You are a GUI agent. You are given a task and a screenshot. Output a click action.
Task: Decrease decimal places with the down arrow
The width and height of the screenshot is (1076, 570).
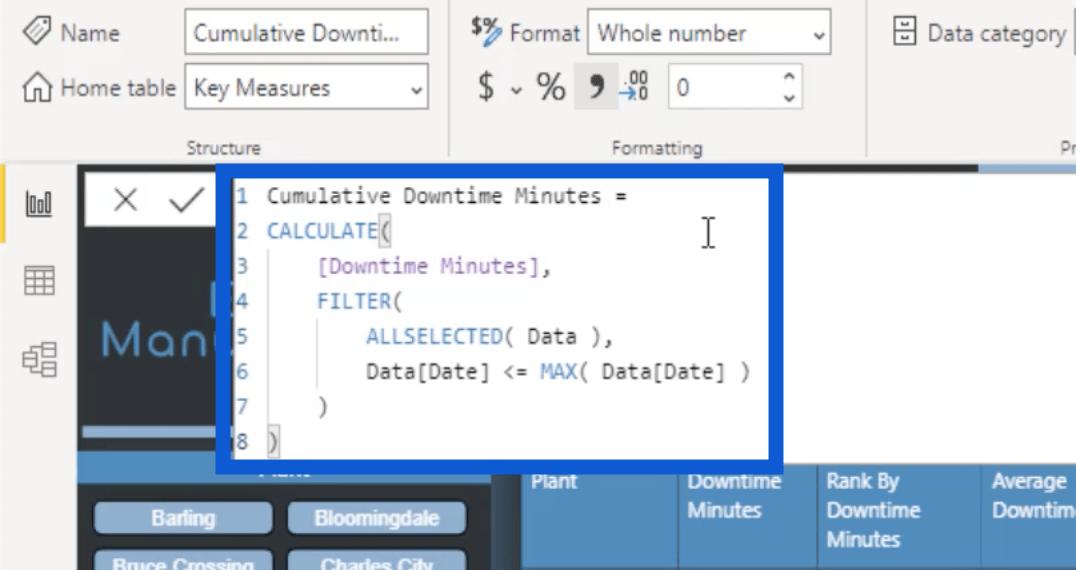[789, 97]
